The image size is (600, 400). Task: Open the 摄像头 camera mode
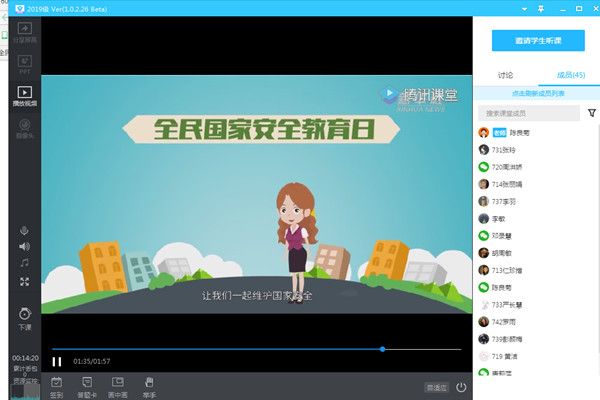click(25, 129)
